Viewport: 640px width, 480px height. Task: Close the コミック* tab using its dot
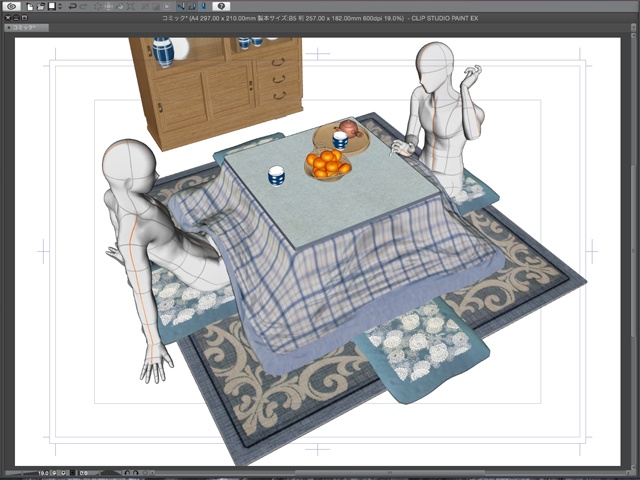tap(9, 28)
